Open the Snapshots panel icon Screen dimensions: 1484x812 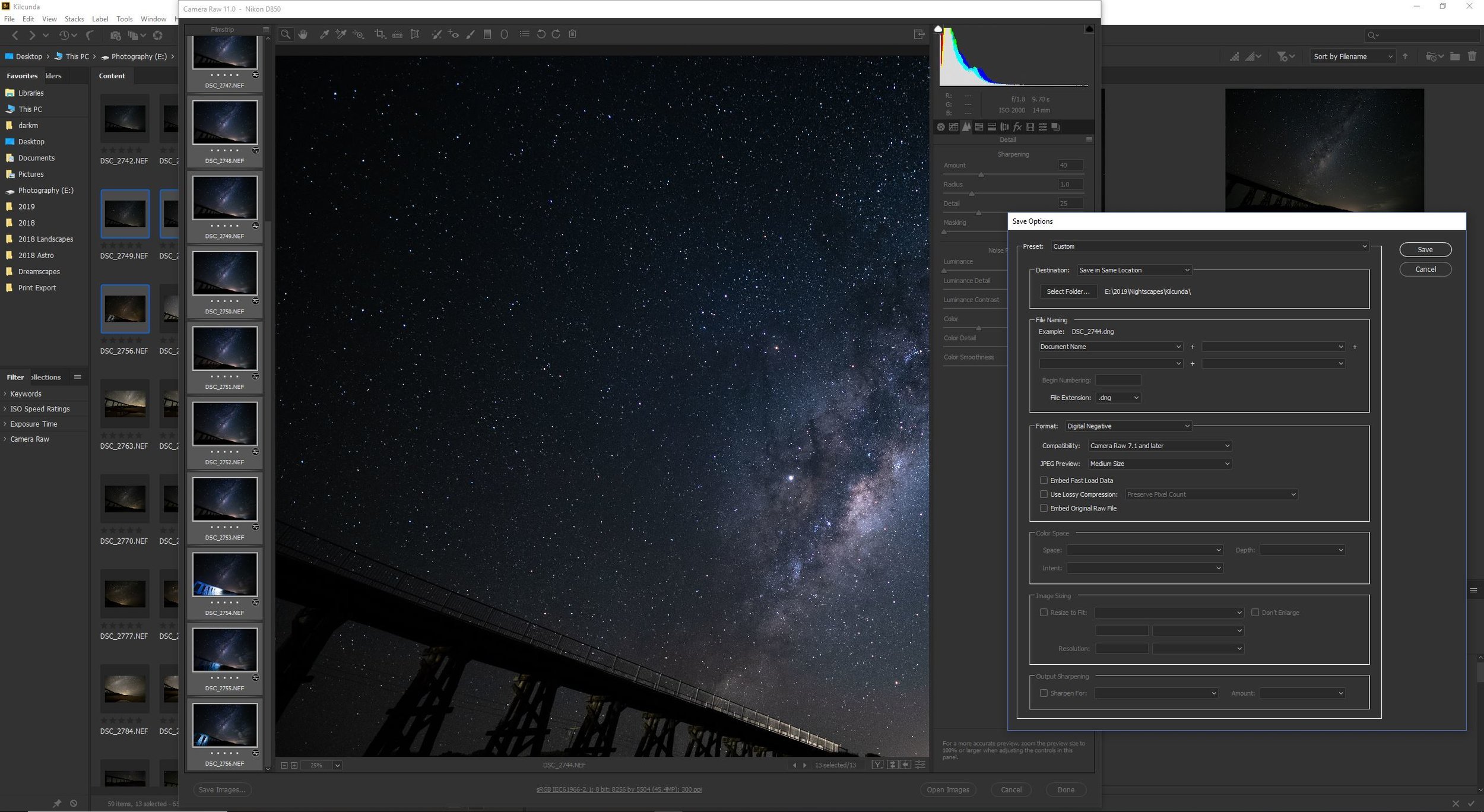[1055, 126]
